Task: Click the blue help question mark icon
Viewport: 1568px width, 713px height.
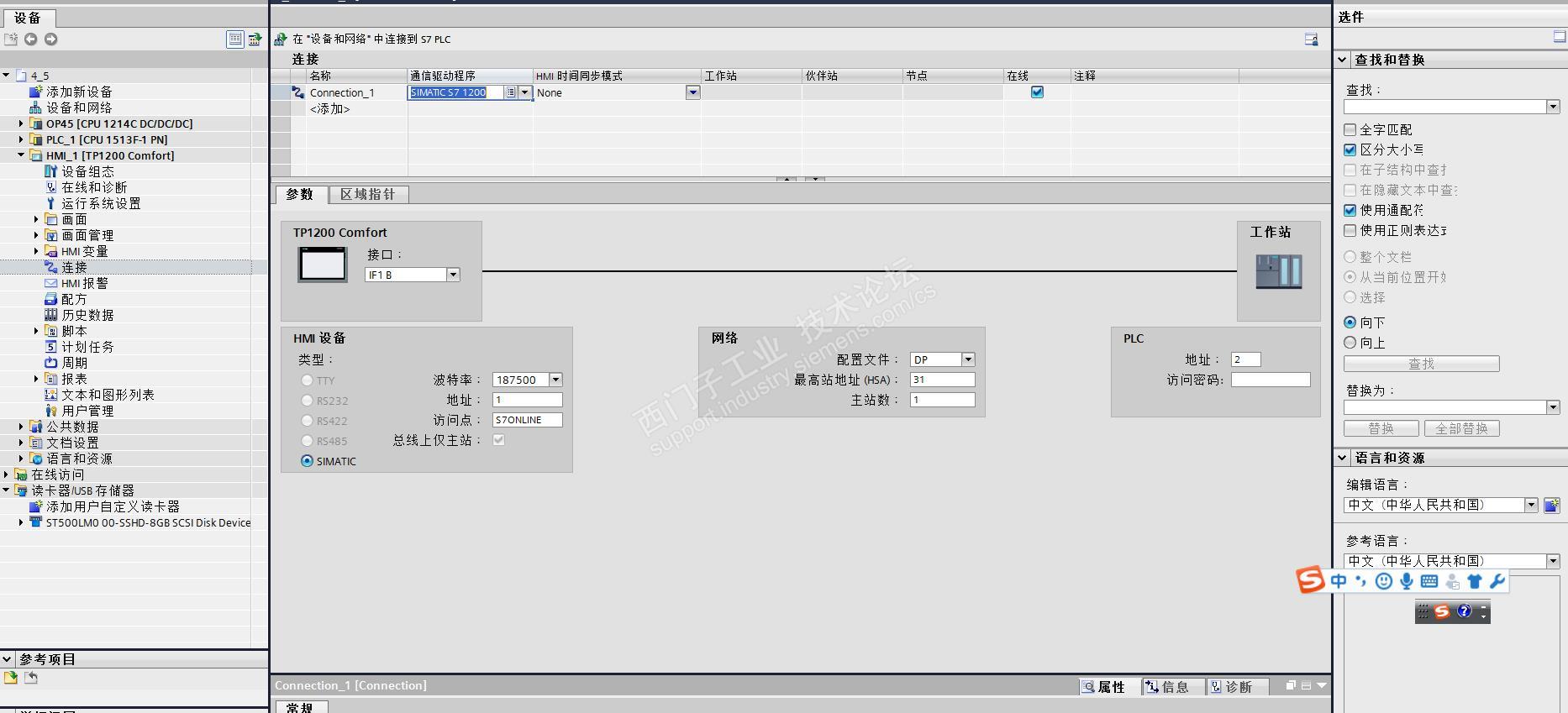Action: (1465, 611)
